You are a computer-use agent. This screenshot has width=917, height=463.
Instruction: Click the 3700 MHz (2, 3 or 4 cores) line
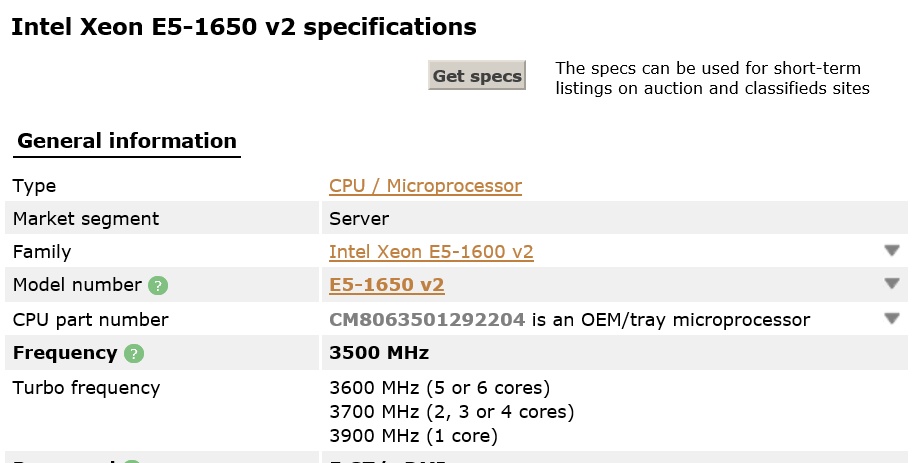click(x=451, y=412)
